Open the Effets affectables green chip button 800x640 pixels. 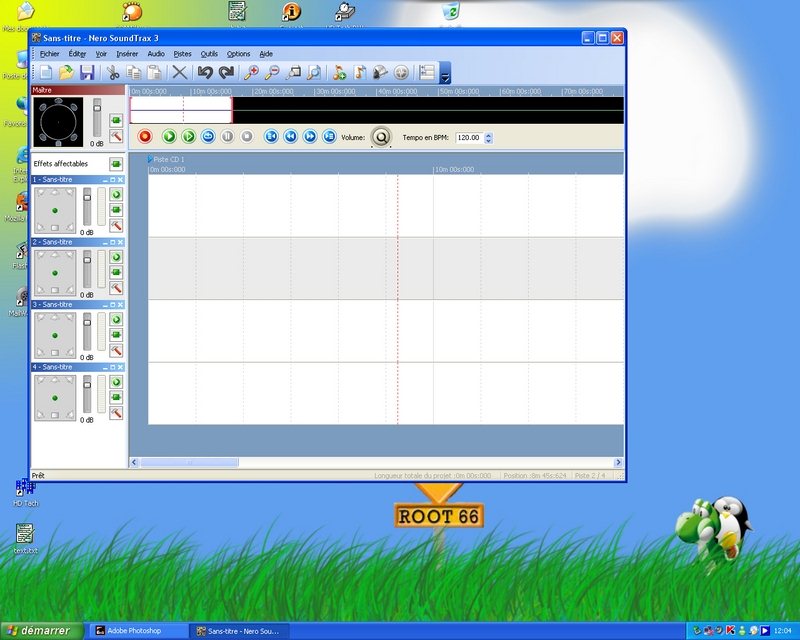[116, 164]
